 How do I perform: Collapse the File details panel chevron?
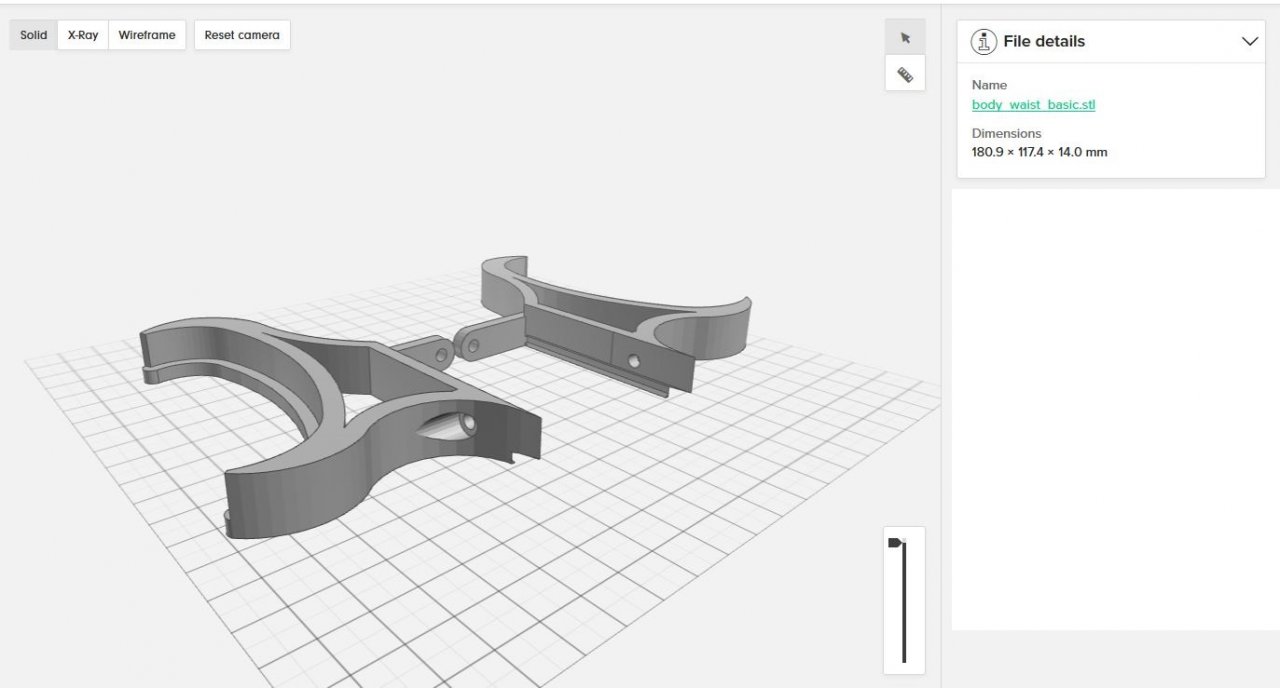tap(1249, 42)
